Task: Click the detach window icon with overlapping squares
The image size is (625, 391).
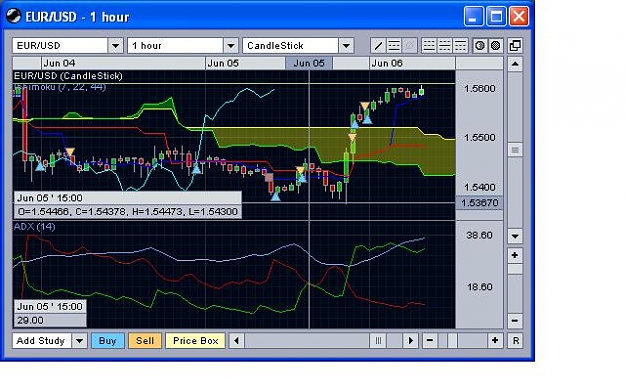Action: click(x=515, y=46)
